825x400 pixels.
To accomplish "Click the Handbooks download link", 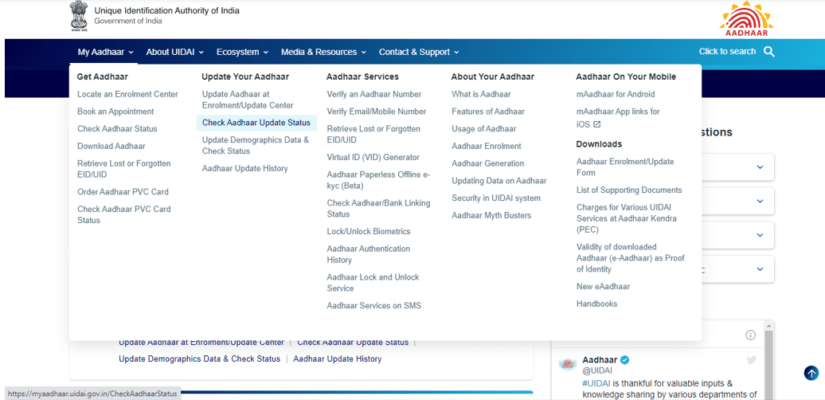I will [597, 304].
